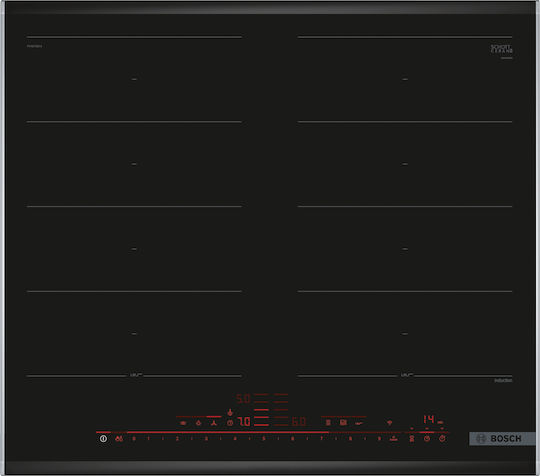Select the zone showing power level 7.0
540x476 pixels.
244,422
